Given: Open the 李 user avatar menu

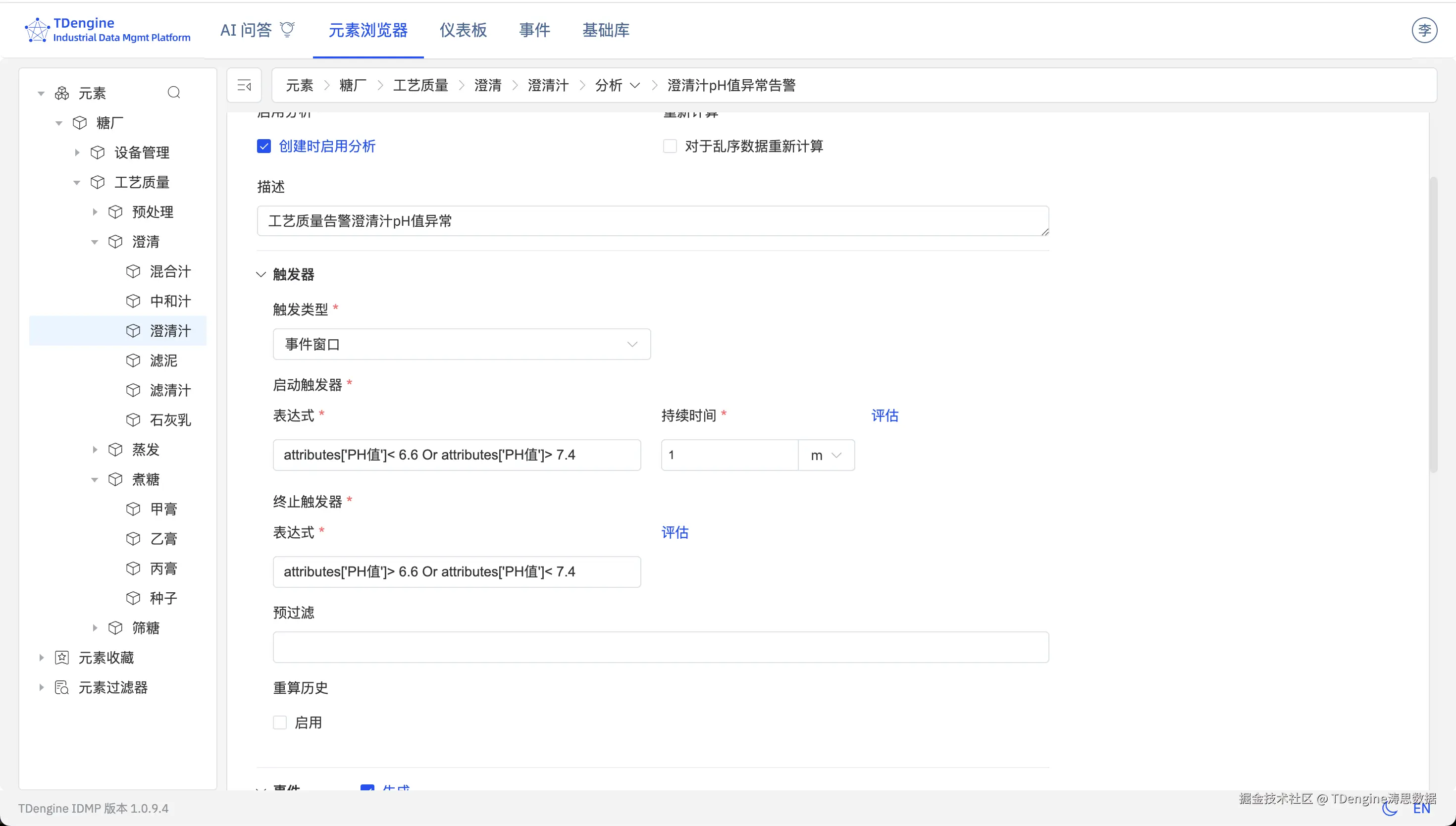Looking at the screenshot, I should click(1425, 30).
